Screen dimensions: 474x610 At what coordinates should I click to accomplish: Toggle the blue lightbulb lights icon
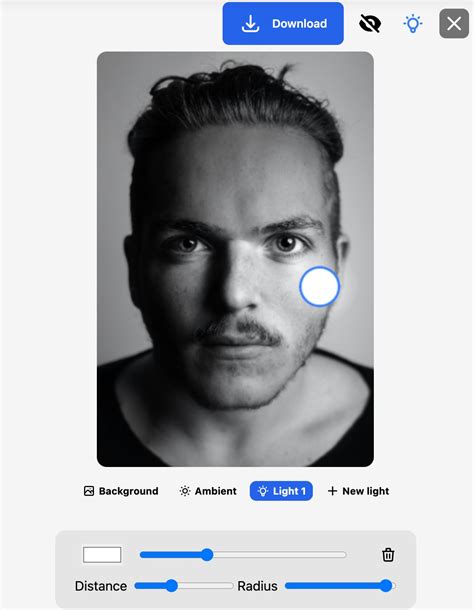(413, 24)
